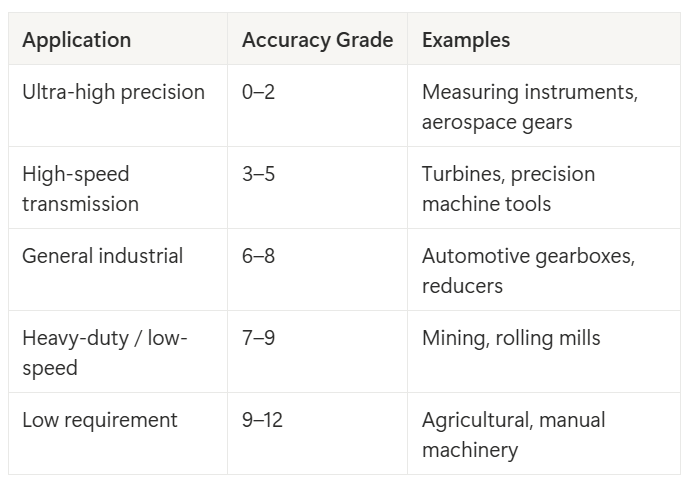Click the Application column header
The height and width of the screenshot is (487, 693).
(77, 41)
